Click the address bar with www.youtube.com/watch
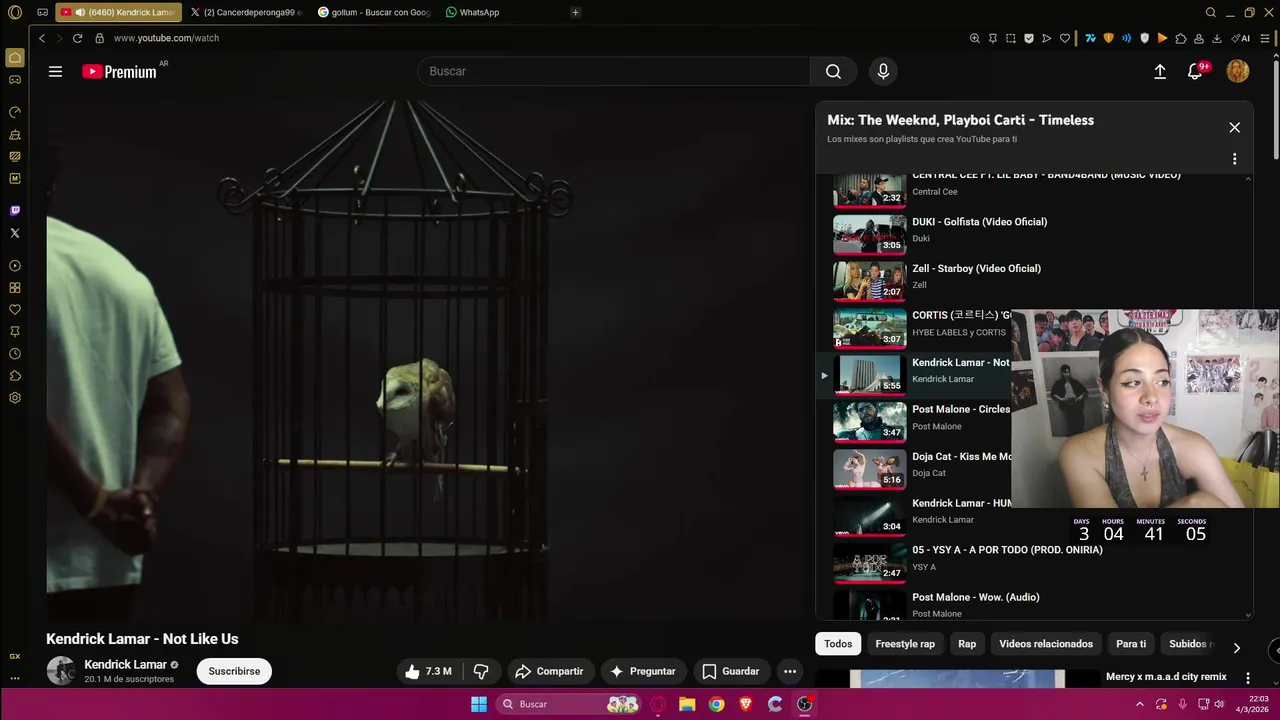The width and height of the screenshot is (1280, 720). [166, 38]
